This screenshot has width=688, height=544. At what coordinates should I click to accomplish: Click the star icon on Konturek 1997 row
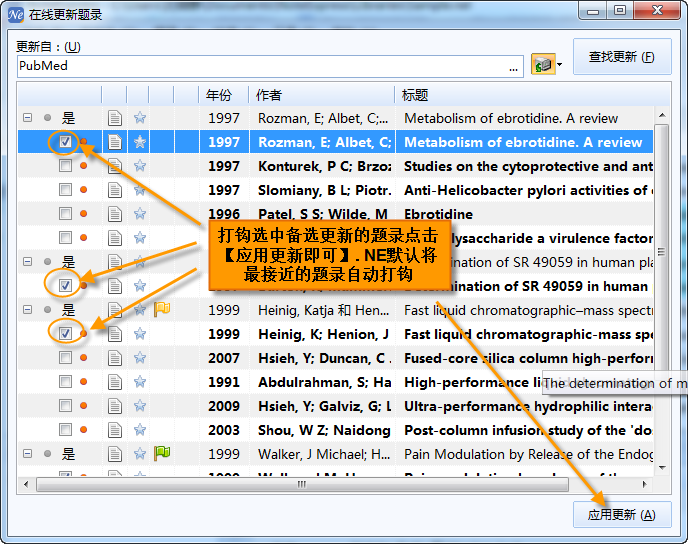pos(140,165)
